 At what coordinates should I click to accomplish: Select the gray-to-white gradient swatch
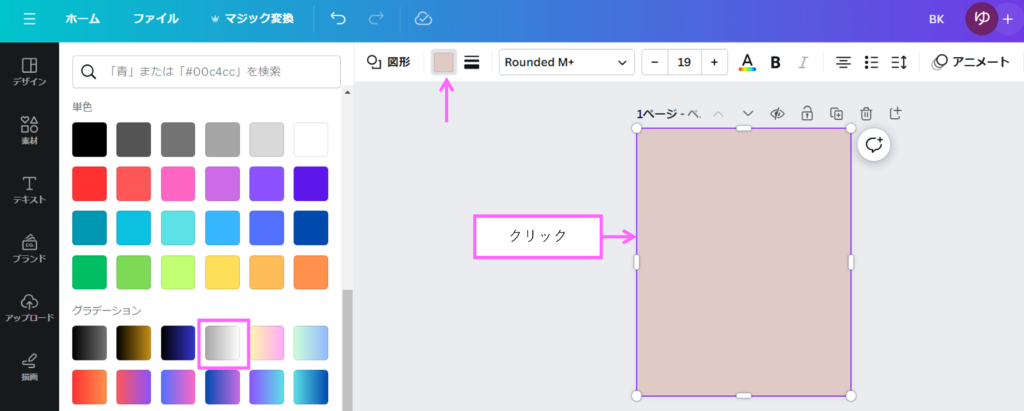(223, 343)
